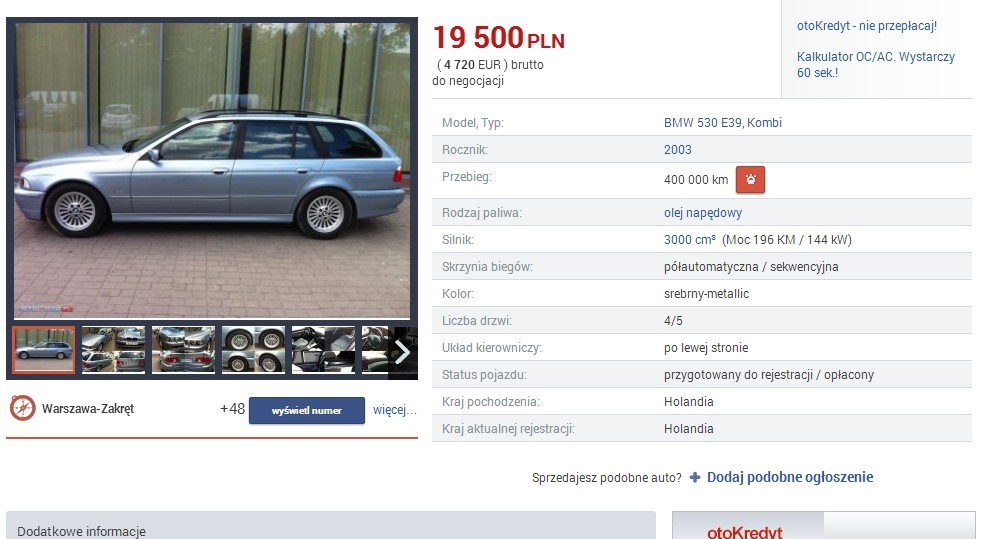Viewport: 987px width, 539px height.
Task: Click Dodaj podobne ogłoszenie link
Action: [790, 477]
